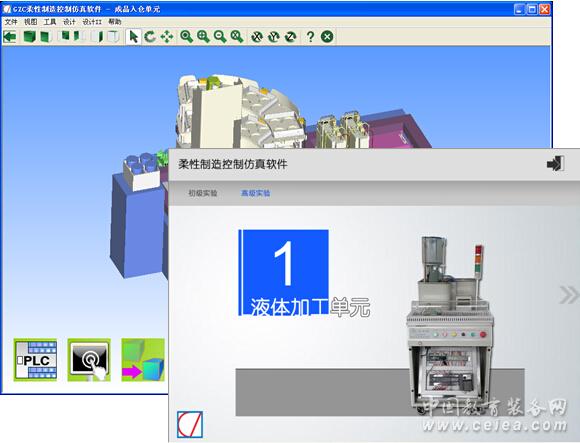Click the exit door icon in dialog header

pos(556,163)
